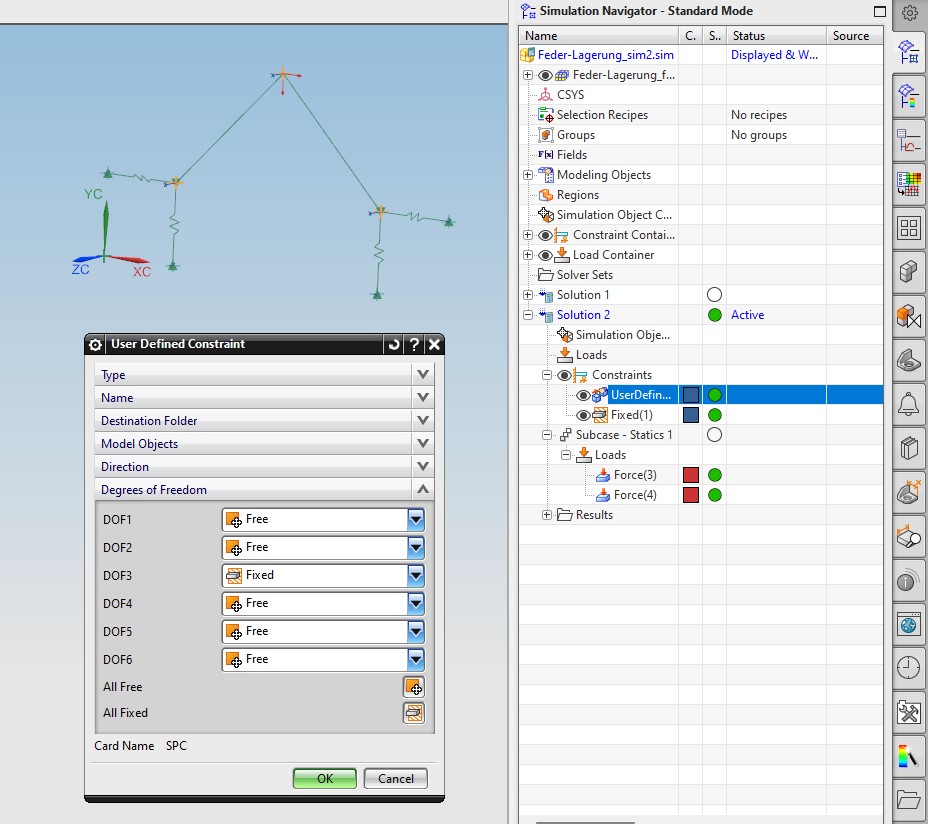928x824 pixels.
Task: Click the clock History icon in sidebar
Action: tap(908, 667)
